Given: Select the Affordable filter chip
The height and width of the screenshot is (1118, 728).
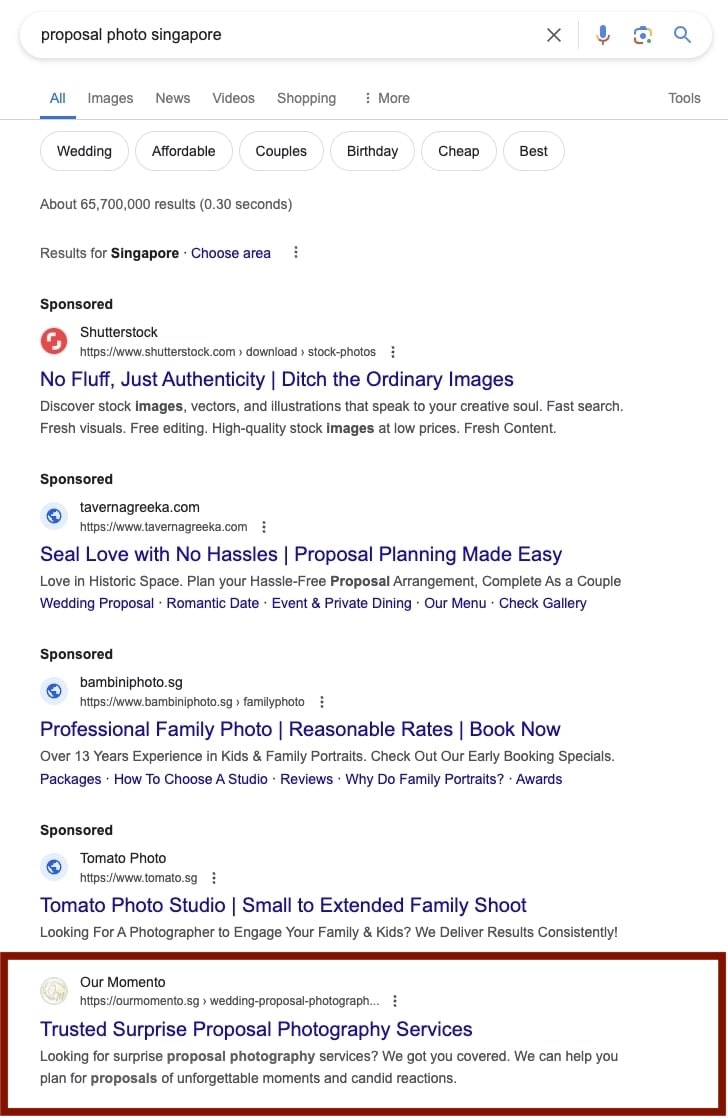Looking at the screenshot, I should [x=183, y=151].
